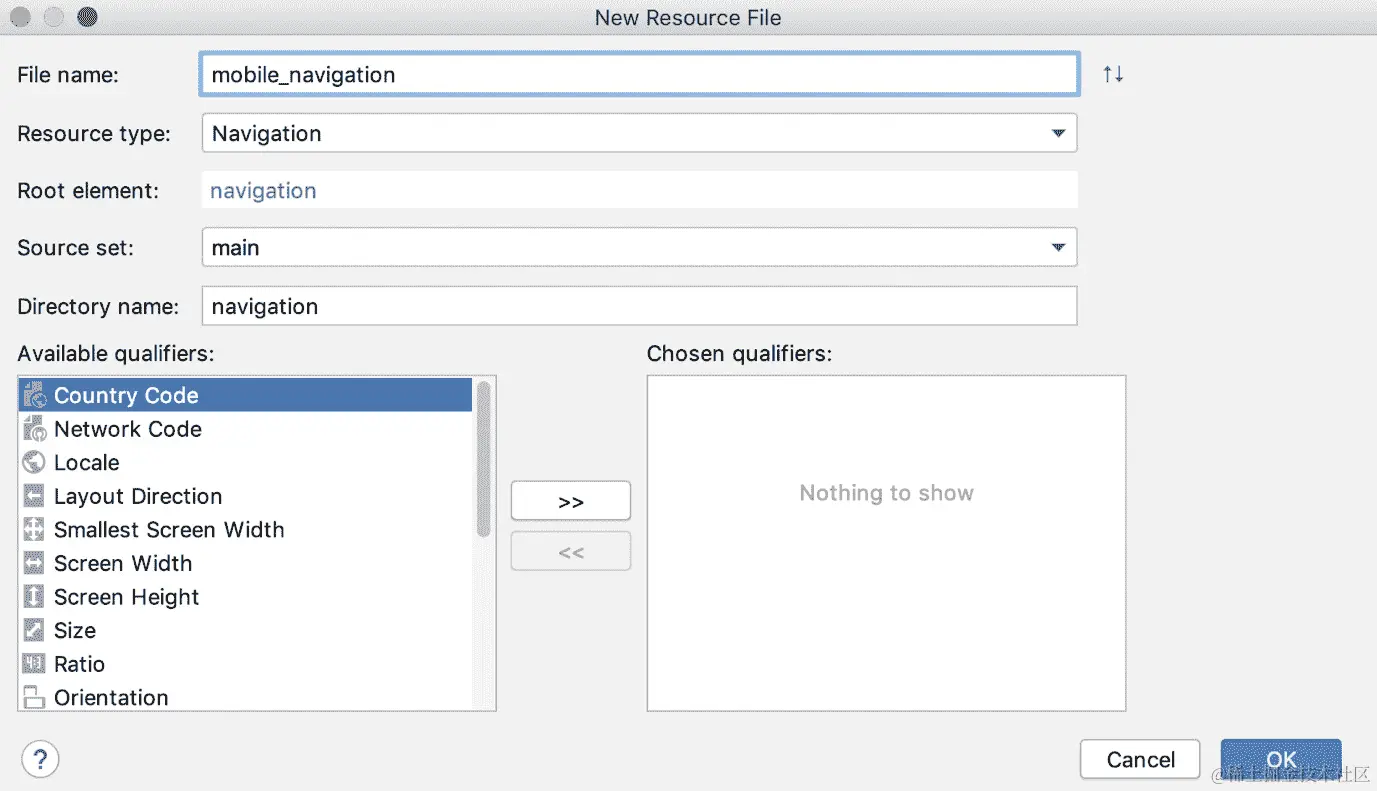
Task: Select the Country Code qualifier icon
Action: (x=33, y=394)
